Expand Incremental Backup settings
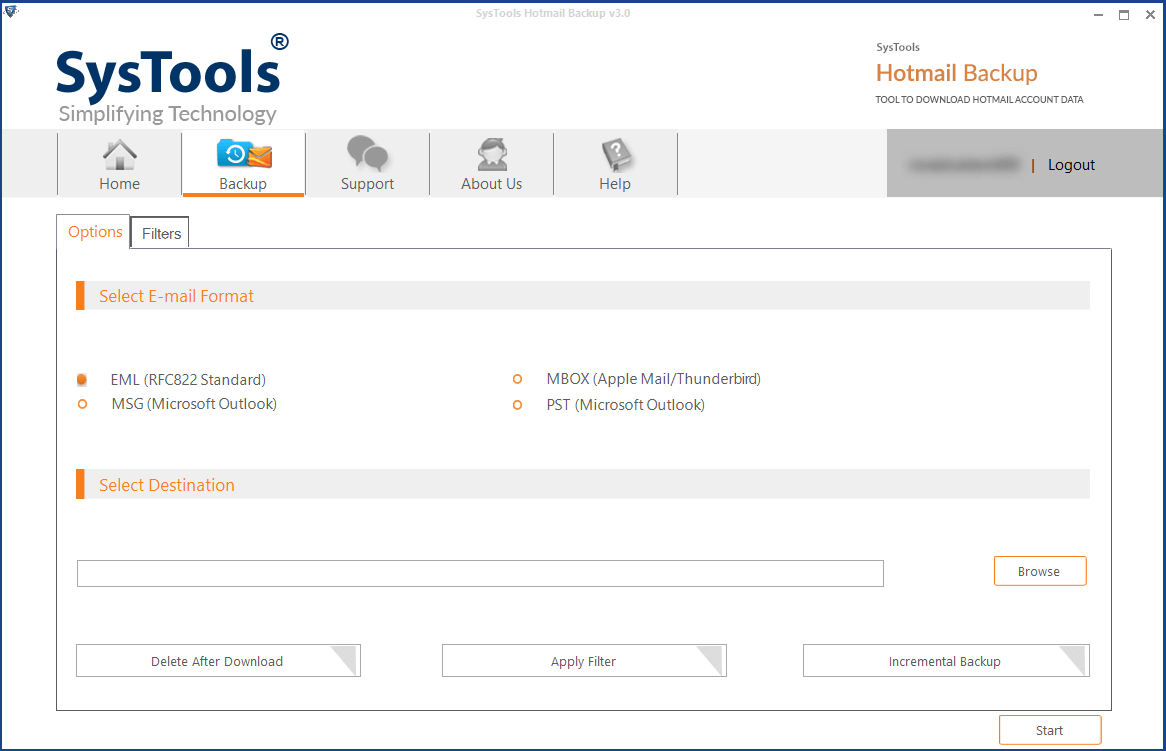This screenshot has height=751, width=1166. (945, 660)
